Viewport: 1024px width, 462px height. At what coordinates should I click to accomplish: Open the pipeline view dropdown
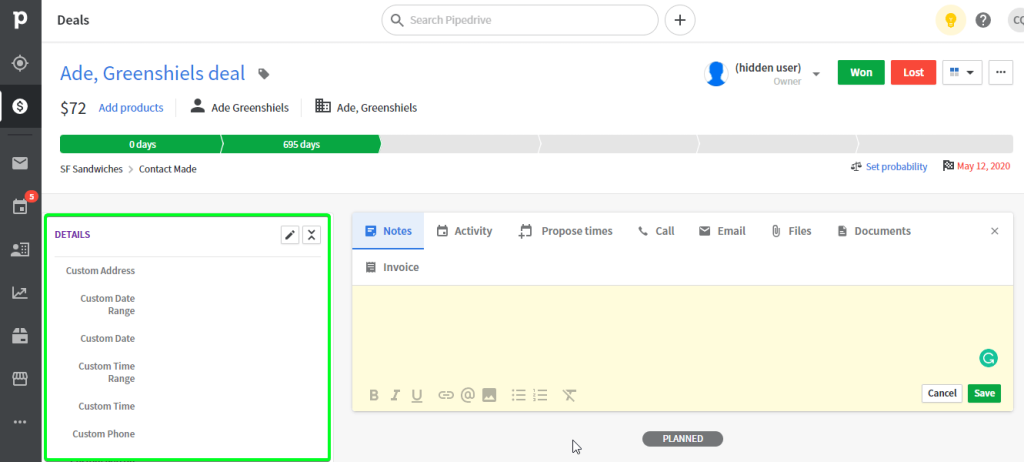coord(963,73)
